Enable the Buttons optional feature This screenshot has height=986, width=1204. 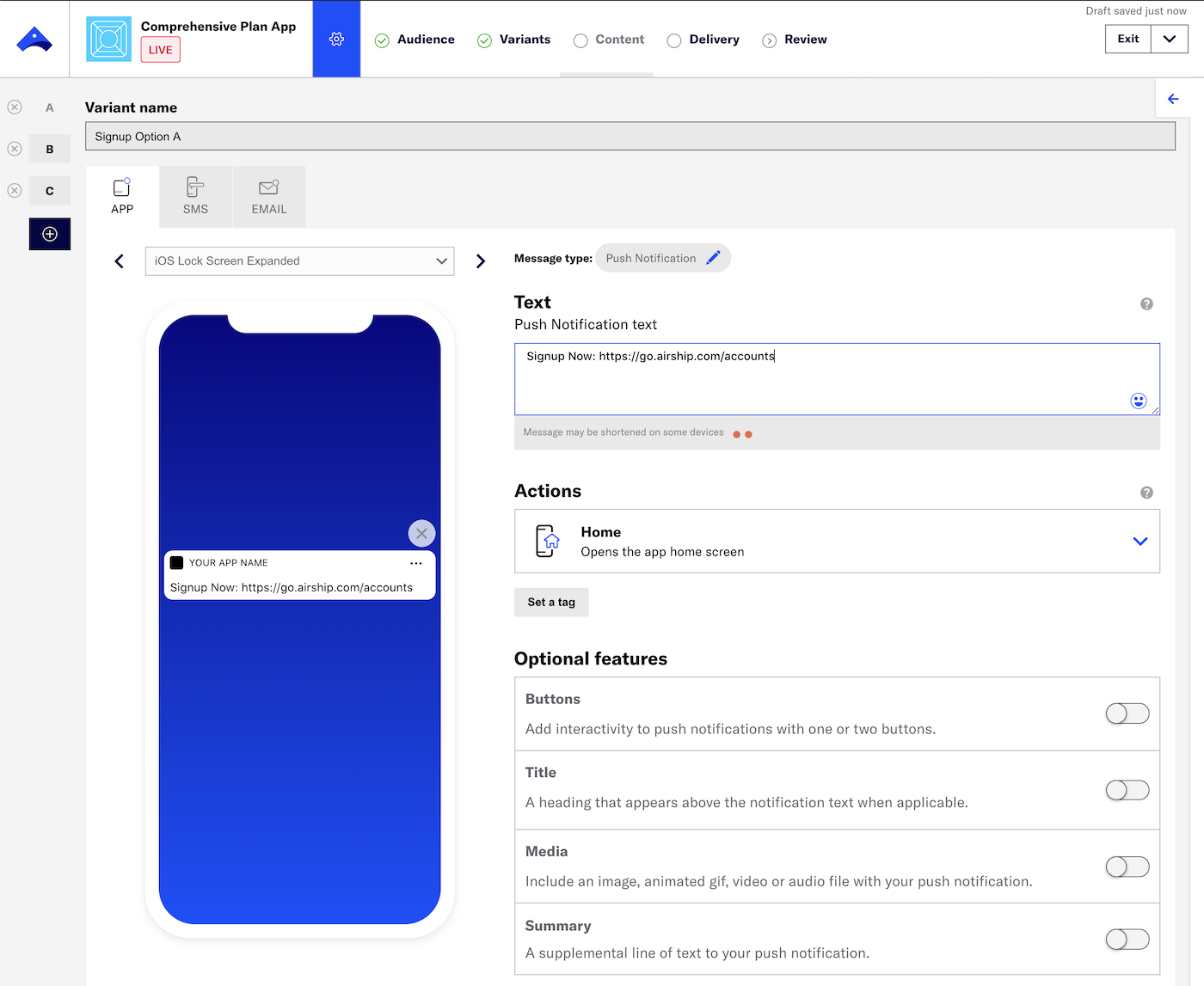click(x=1127, y=713)
